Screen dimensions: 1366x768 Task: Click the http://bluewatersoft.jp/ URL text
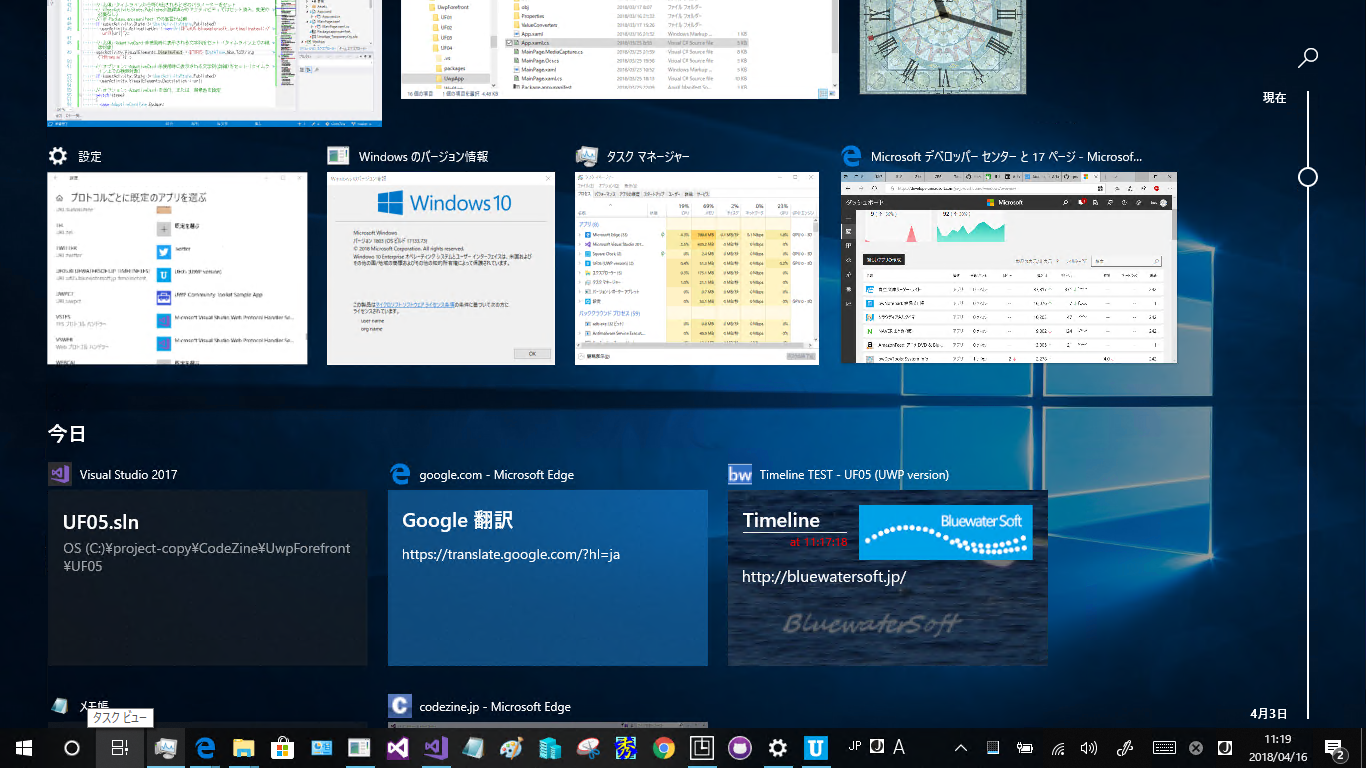[x=824, y=577]
